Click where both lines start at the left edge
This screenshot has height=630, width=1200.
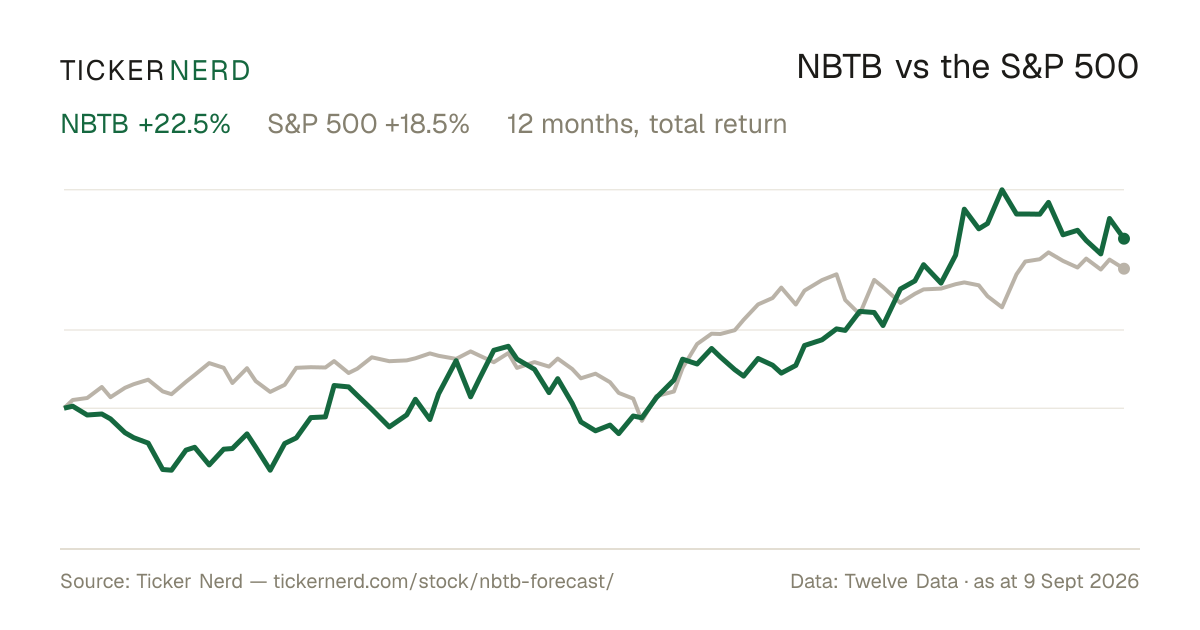66,407
